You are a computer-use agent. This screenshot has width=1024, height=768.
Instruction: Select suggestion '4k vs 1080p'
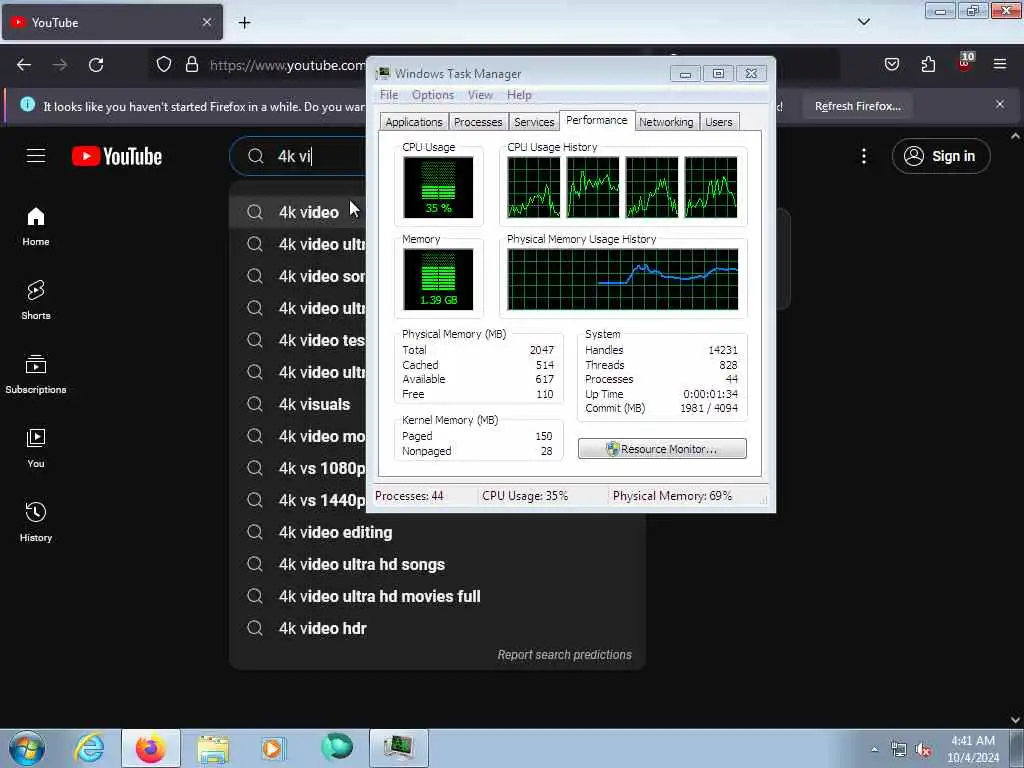298,468
